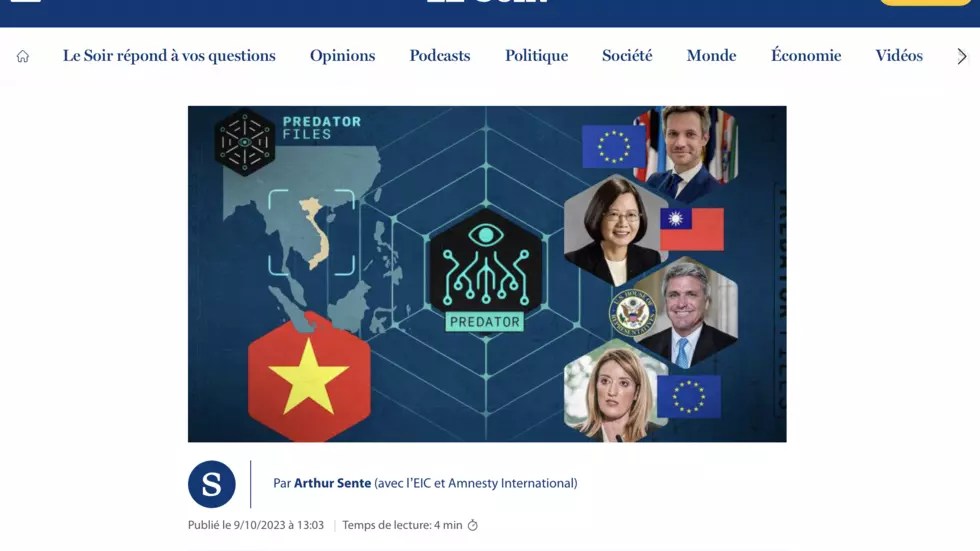Go to the homepage via house icon
Screen dimensions: 980x551
pyautogui.click(x=22, y=56)
